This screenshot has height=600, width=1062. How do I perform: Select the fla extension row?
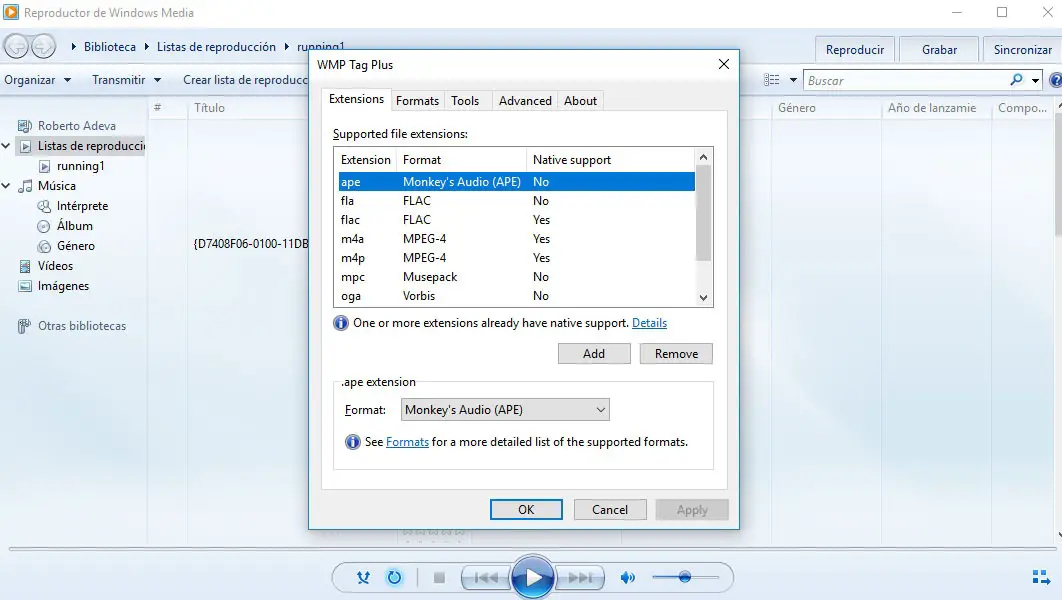[516, 200]
